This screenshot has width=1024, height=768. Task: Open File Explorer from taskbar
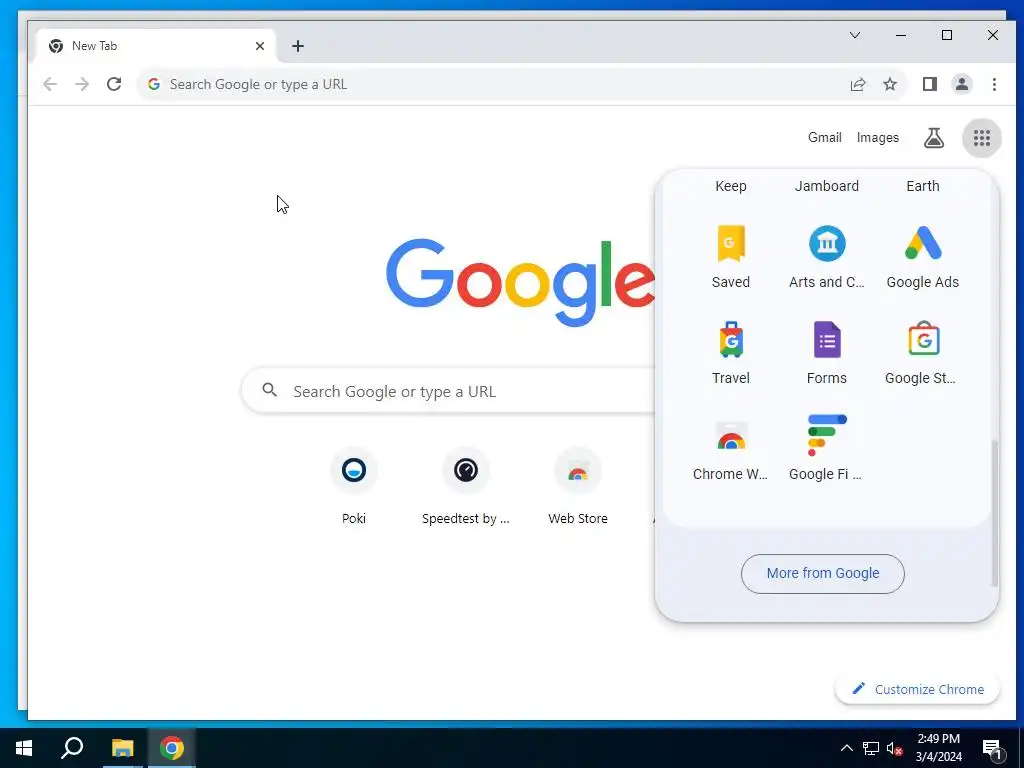(122, 748)
